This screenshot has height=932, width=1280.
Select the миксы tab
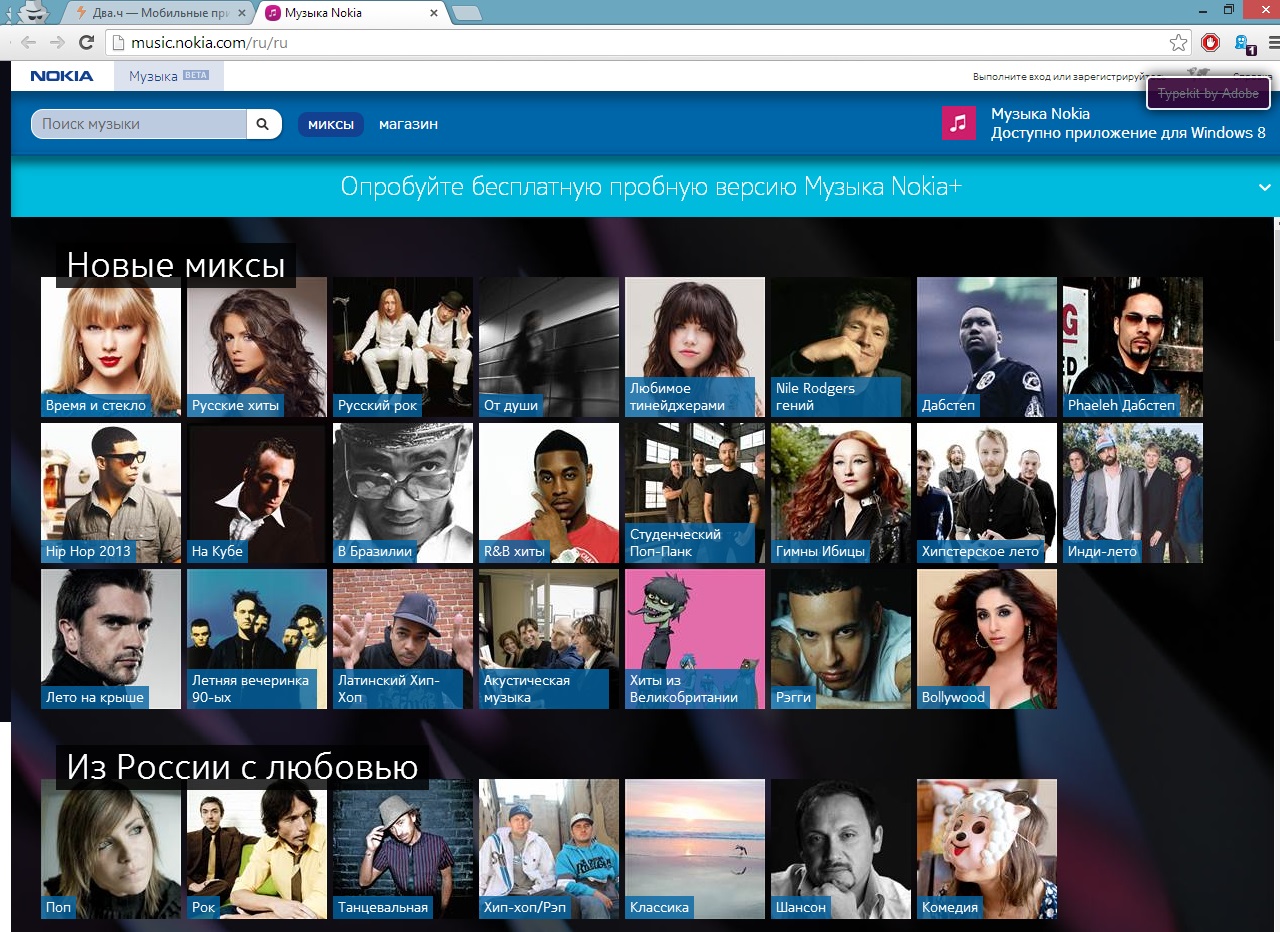[x=331, y=124]
